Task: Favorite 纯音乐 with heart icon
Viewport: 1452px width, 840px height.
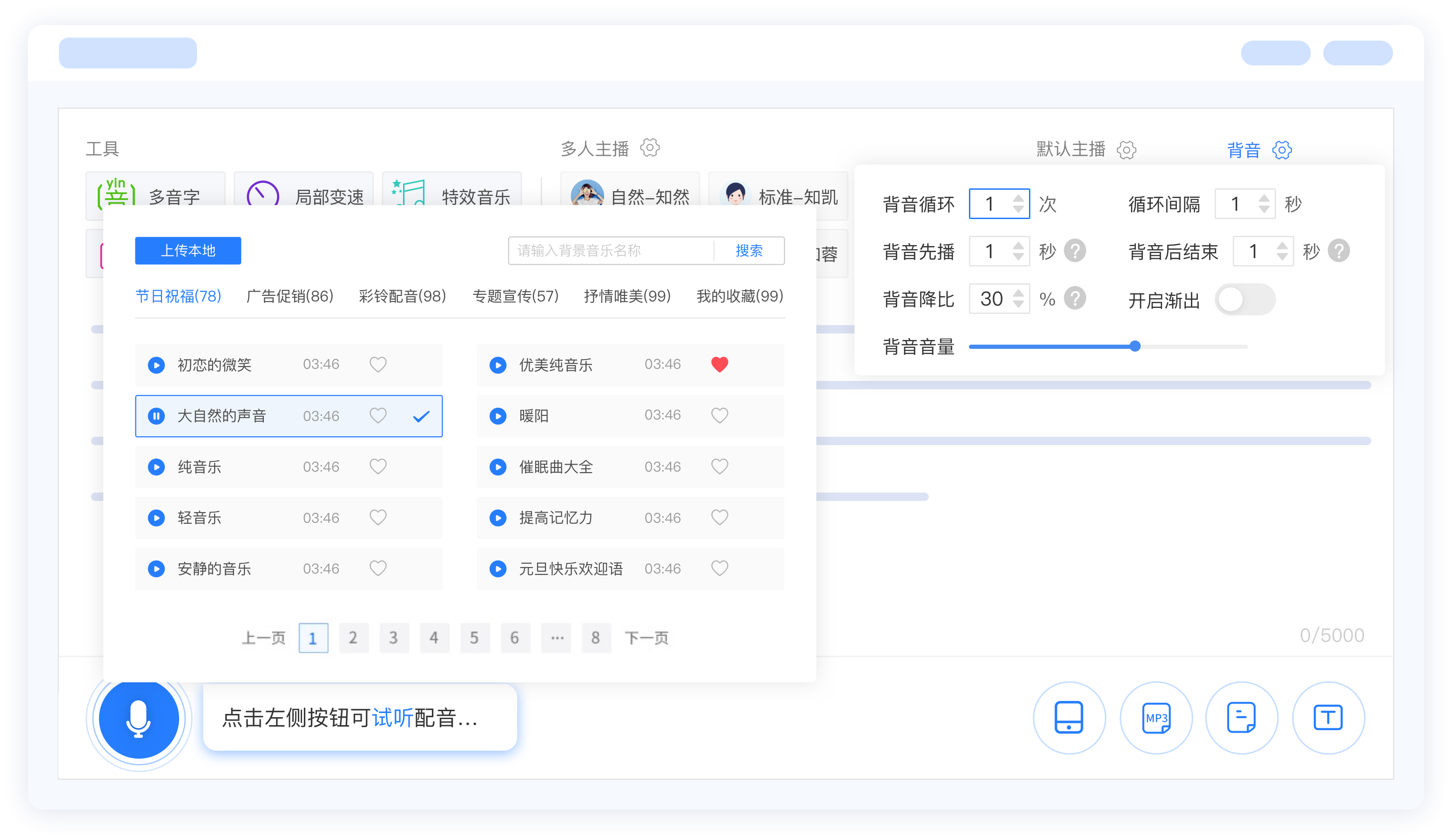Action: coord(378,467)
